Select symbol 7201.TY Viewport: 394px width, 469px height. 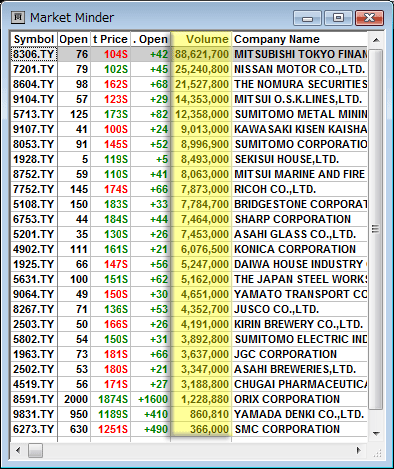point(33,69)
